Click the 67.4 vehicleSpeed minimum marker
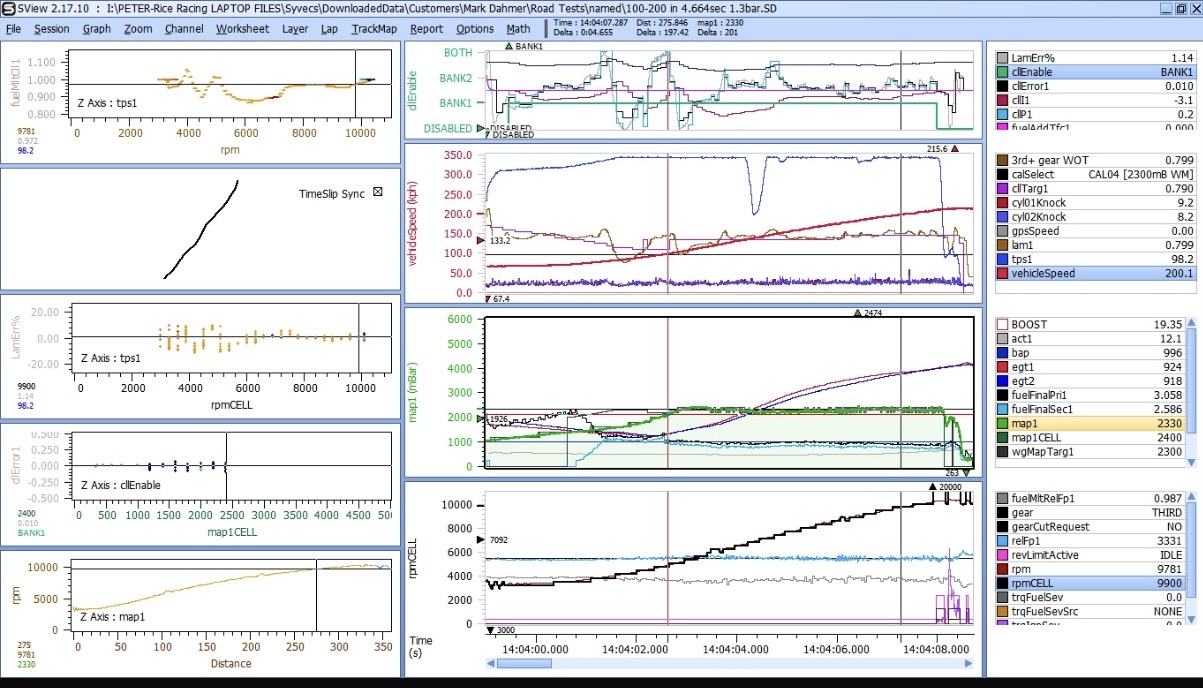Screen dimensions: 1203x688 pyautogui.click(x=488, y=298)
